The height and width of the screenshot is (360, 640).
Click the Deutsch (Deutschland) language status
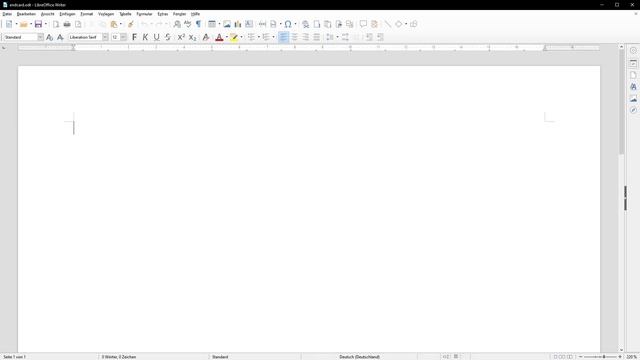(x=360, y=357)
